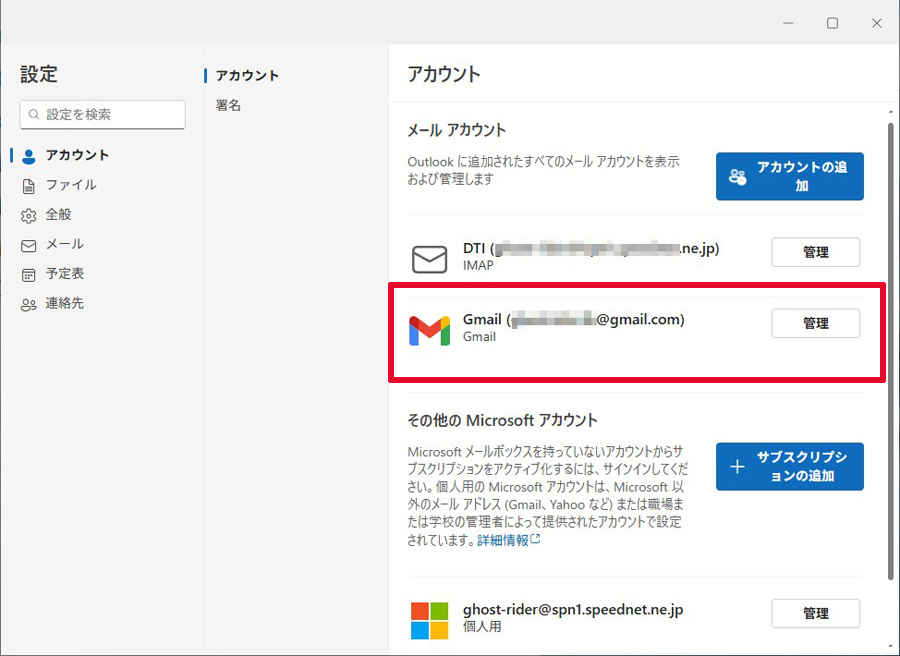Click the メール アカウント heading
This screenshot has width=900, height=656.
(x=457, y=130)
